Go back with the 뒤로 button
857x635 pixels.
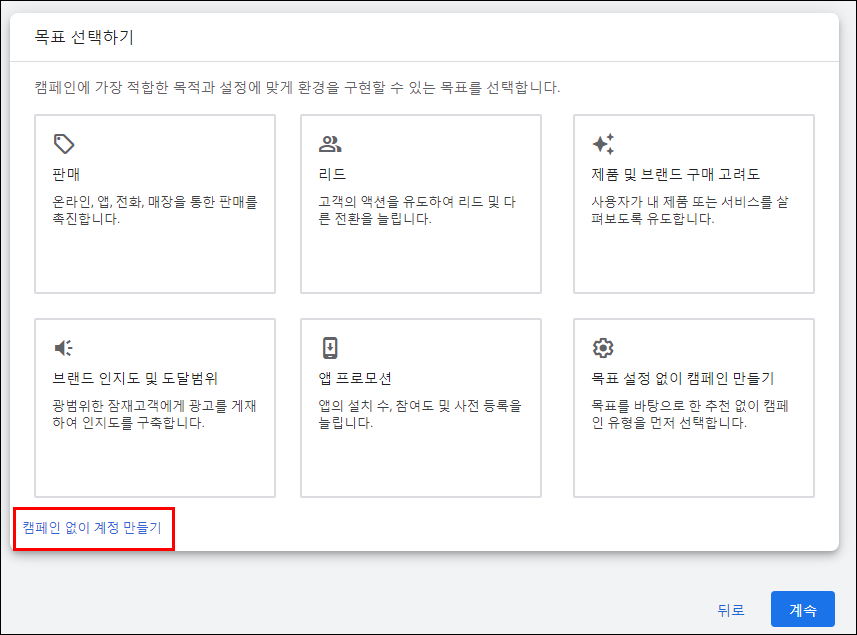(x=731, y=610)
